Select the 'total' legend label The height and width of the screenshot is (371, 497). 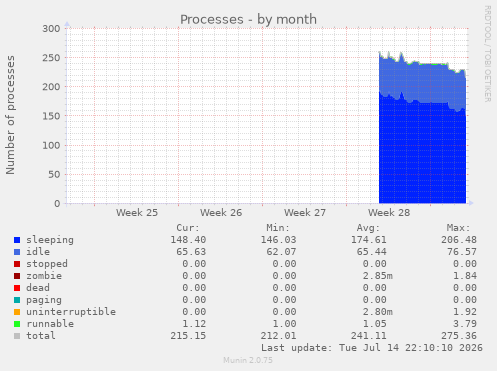click(41, 336)
